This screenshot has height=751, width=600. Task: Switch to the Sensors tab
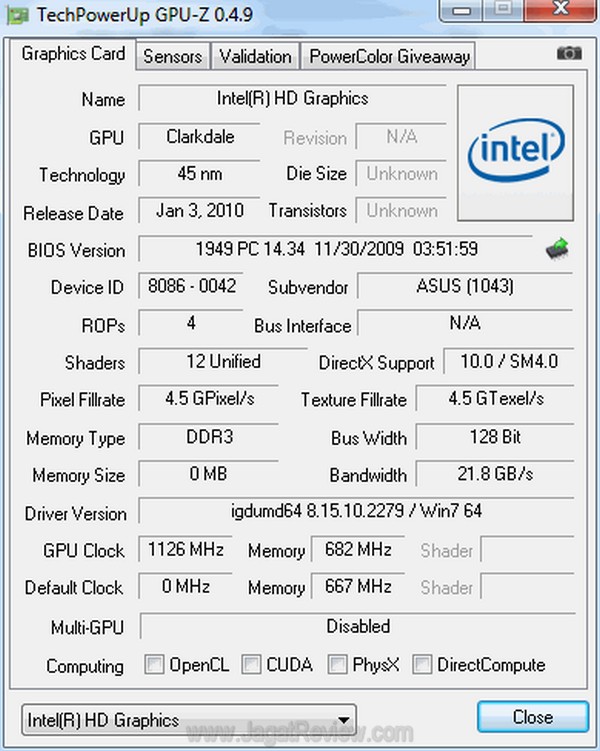coord(172,56)
